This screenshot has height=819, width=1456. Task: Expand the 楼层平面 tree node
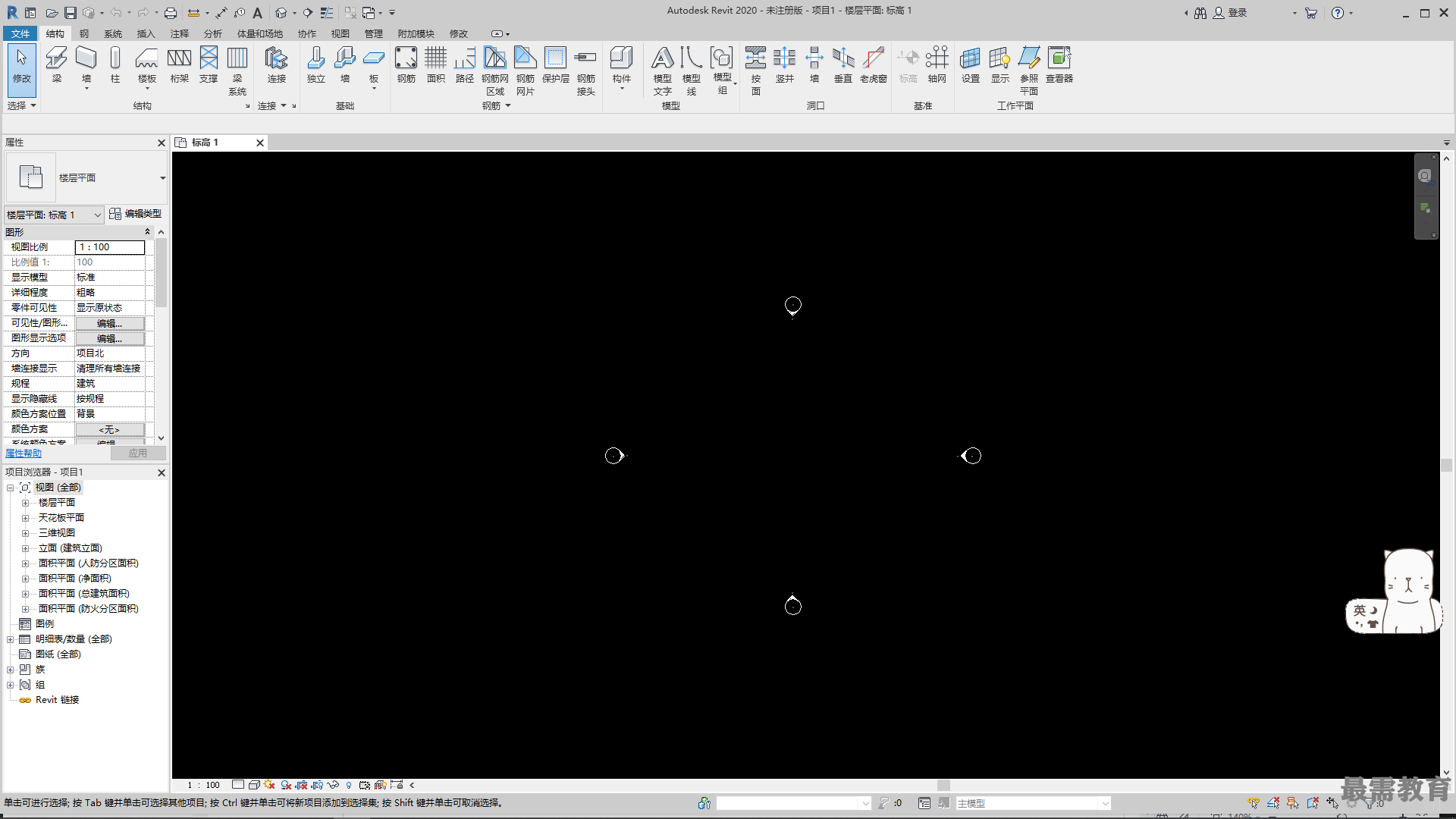25,503
